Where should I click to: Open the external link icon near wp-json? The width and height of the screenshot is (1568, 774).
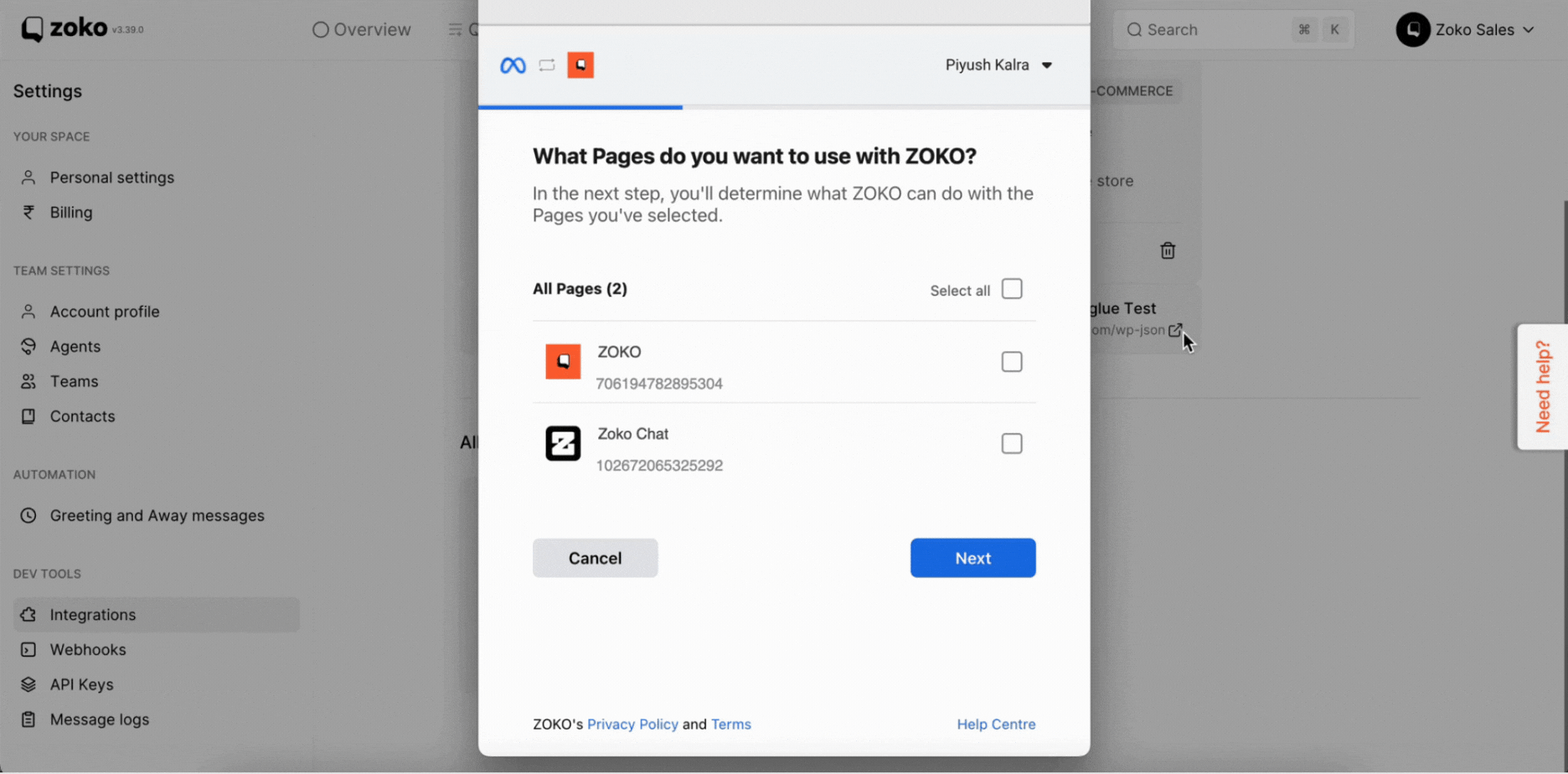click(1175, 330)
